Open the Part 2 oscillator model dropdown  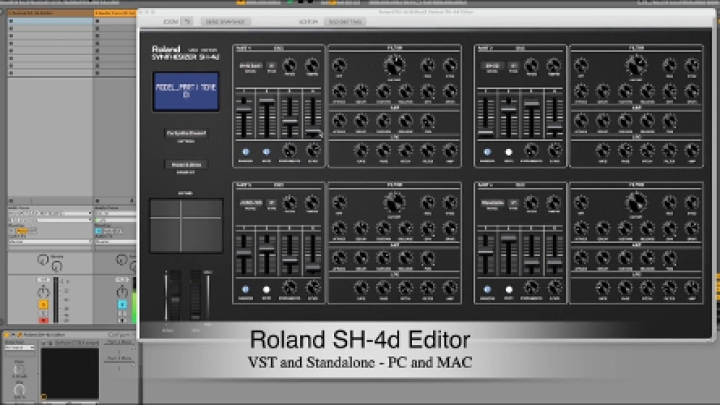pos(492,66)
